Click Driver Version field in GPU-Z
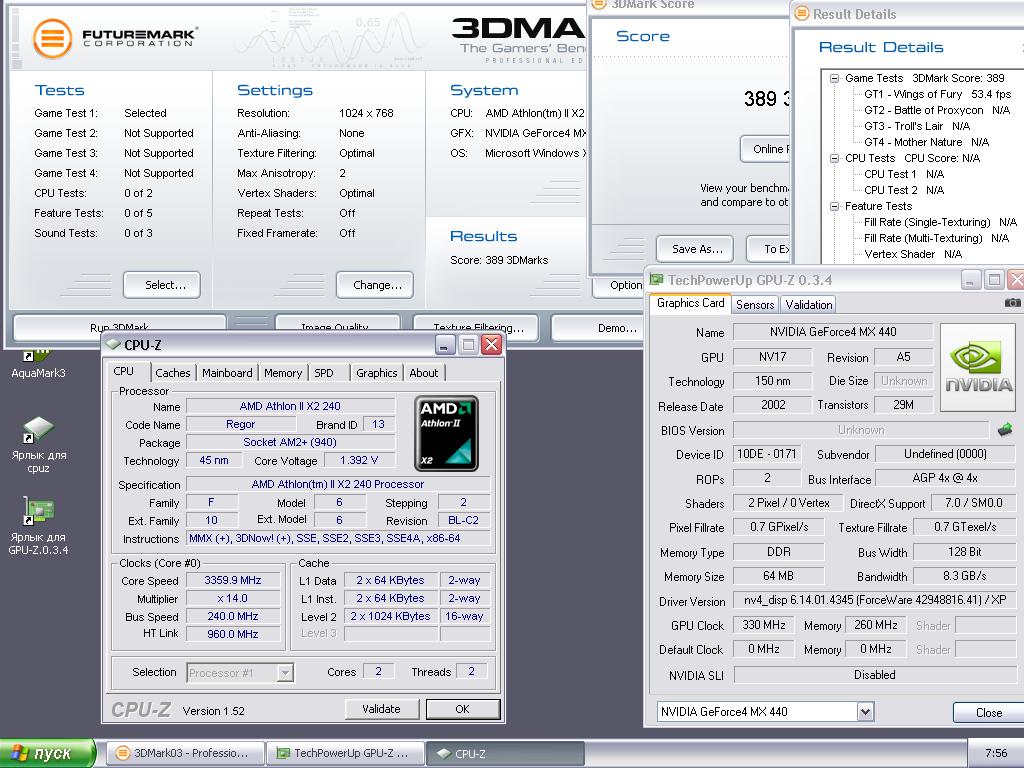This screenshot has height=768, width=1024. (x=874, y=600)
